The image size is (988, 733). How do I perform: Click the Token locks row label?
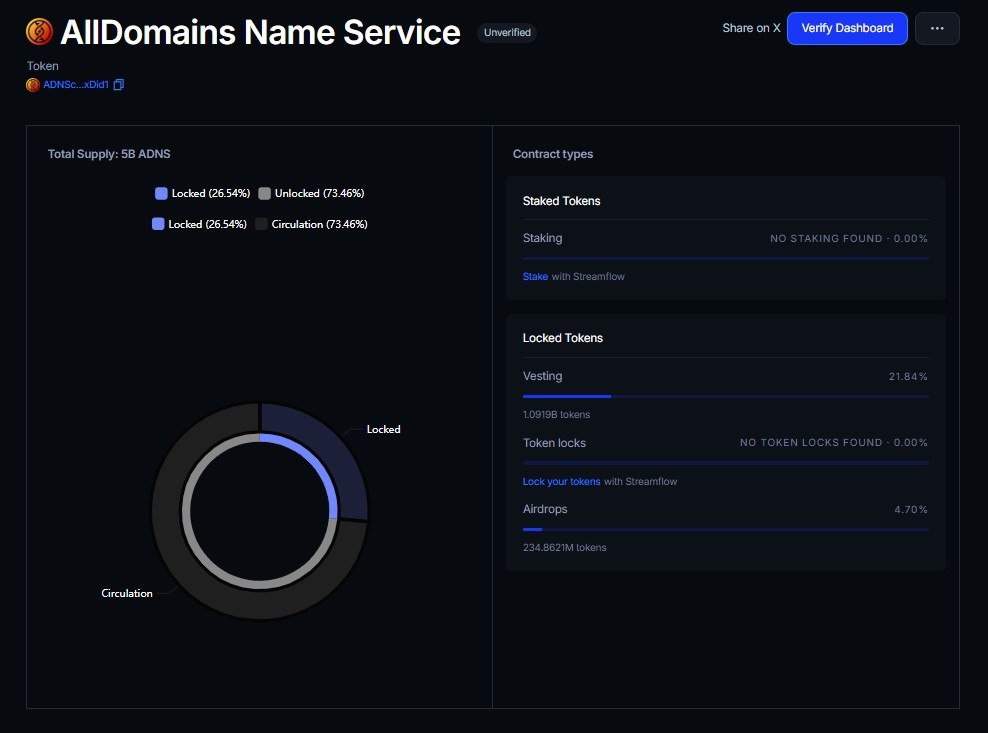click(x=554, y=443)
